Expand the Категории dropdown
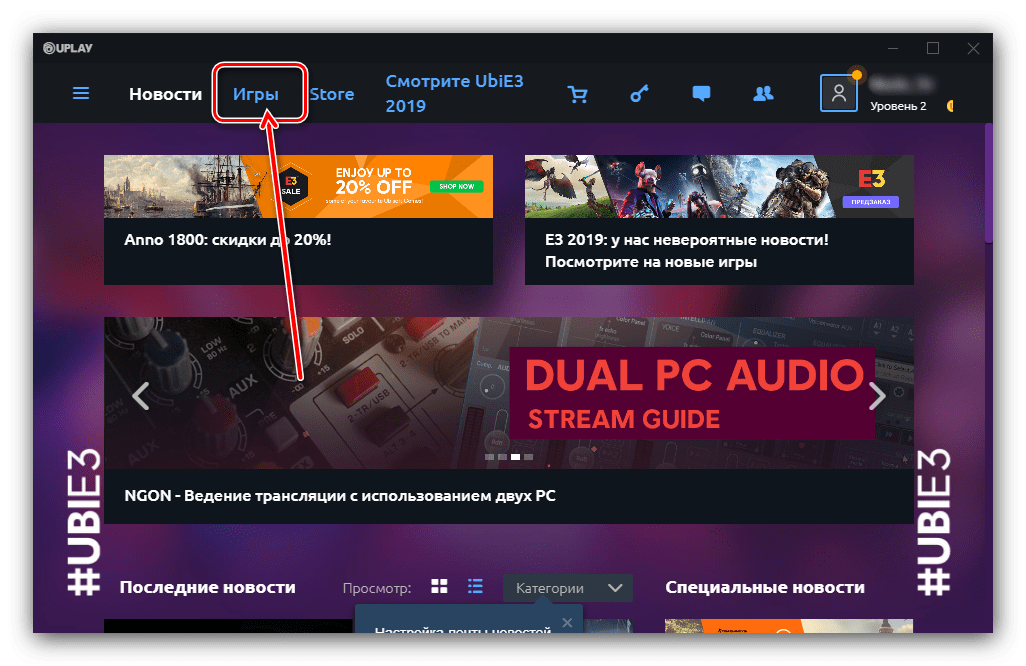This screenshot has width=1026, height=666. point(567,587)
